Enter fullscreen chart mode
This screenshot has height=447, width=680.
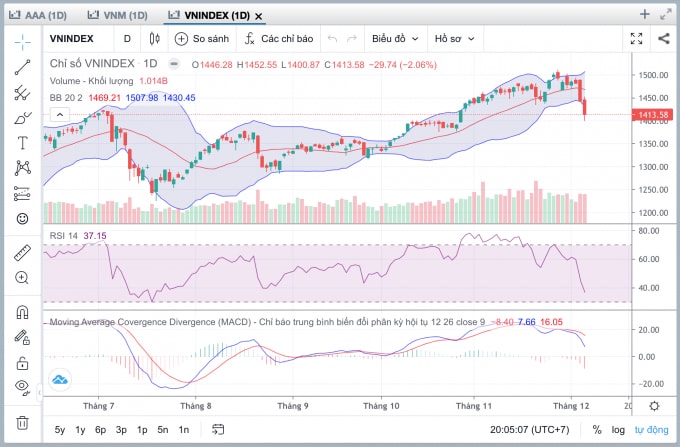coord(636,39)
